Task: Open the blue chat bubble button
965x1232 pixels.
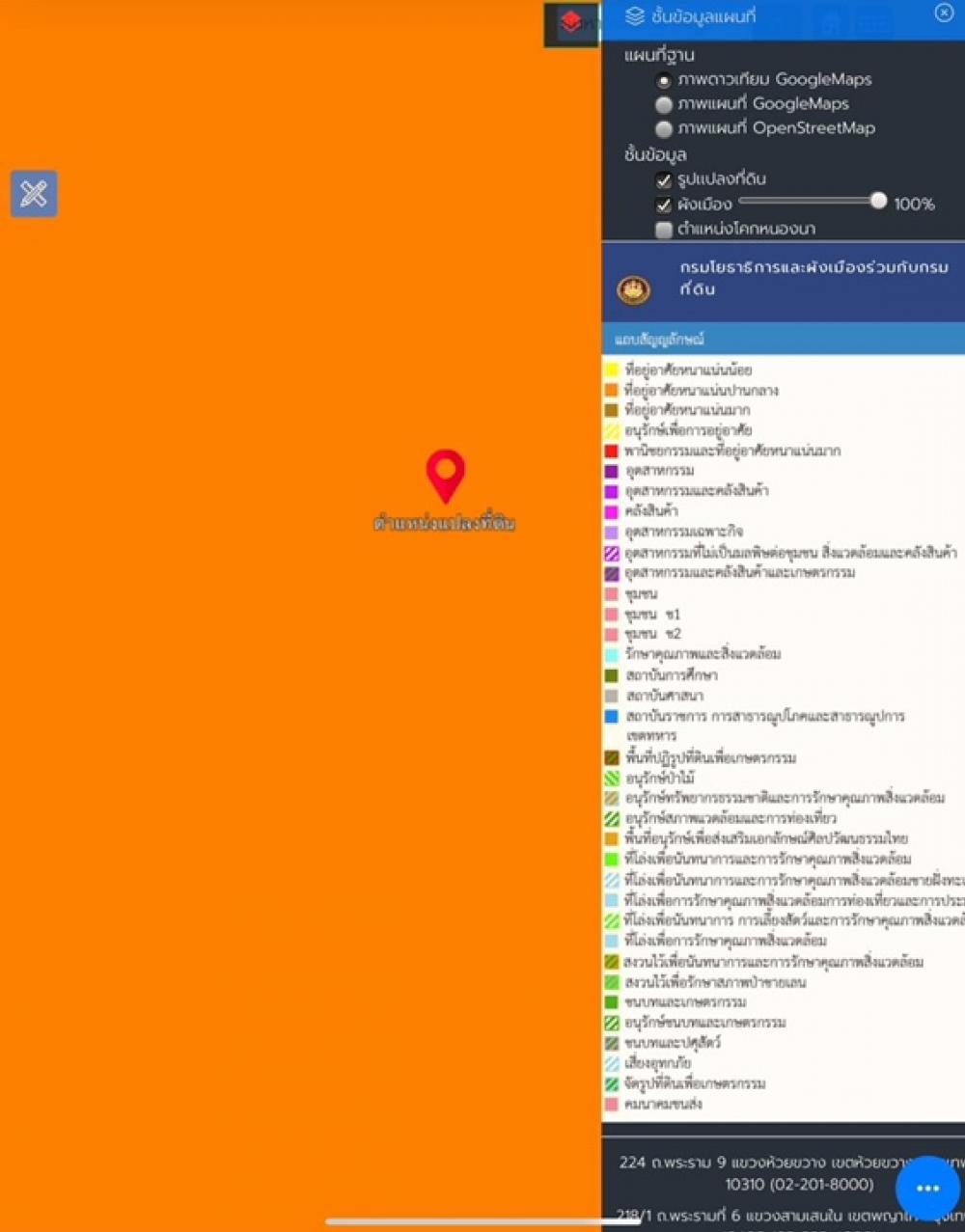Action: click(x=927, y=1188)
